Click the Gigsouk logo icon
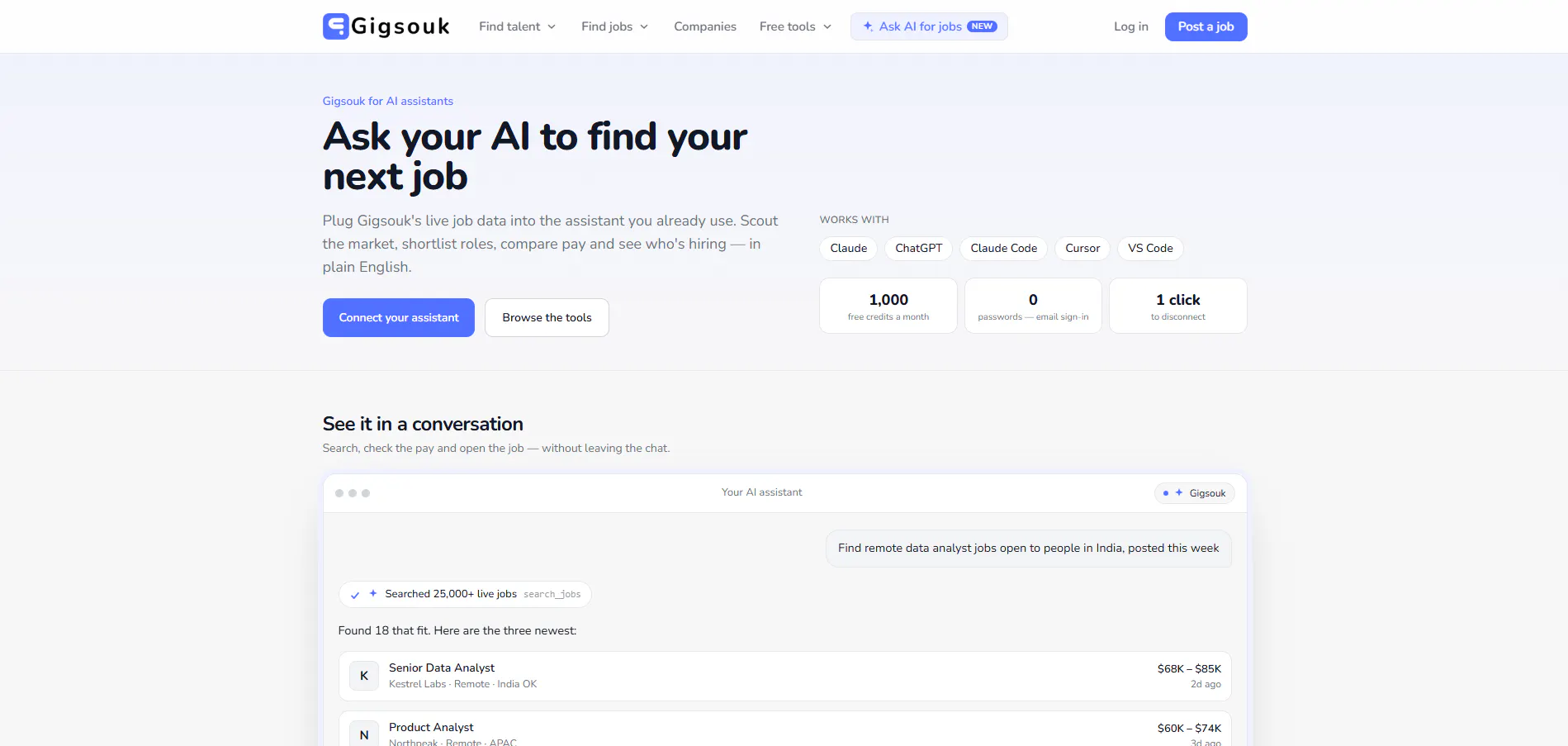This screenshot has width=1568, height=746. pyautogui.click(x=335, y=26)
